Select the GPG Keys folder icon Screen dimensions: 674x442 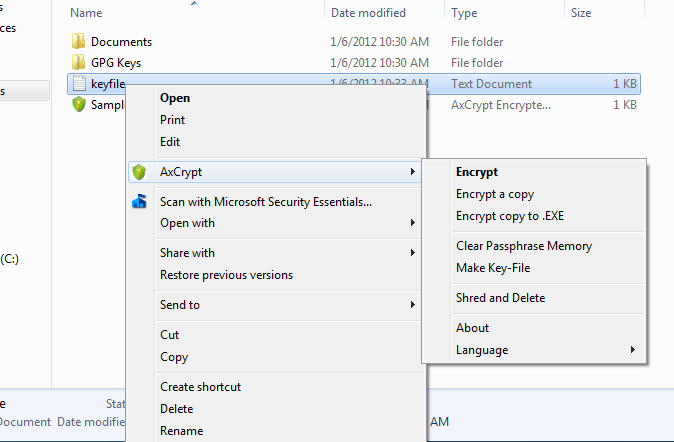[x=78, y=62]
